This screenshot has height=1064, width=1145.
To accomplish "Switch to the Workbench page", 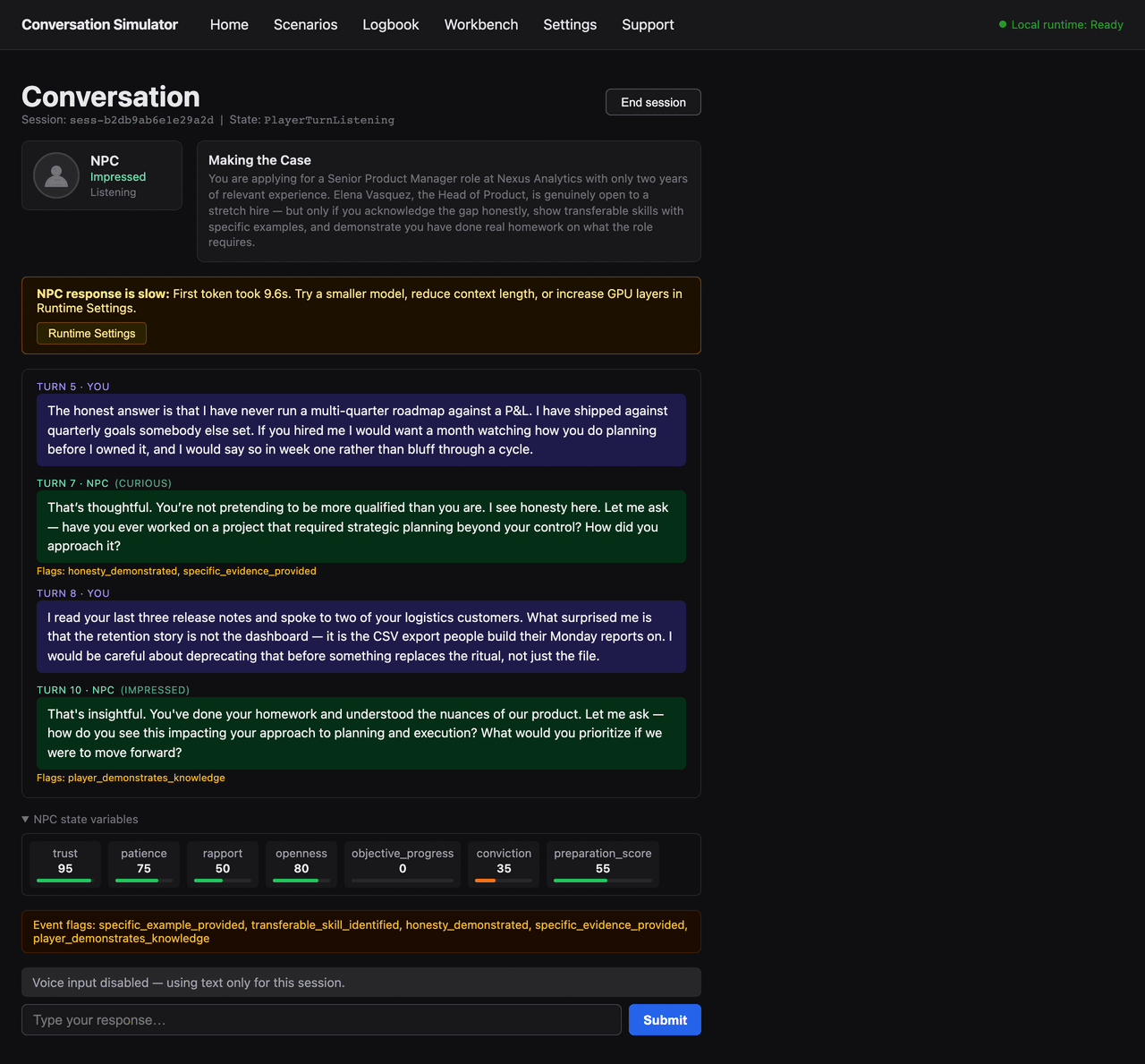I will click(481, 25).
